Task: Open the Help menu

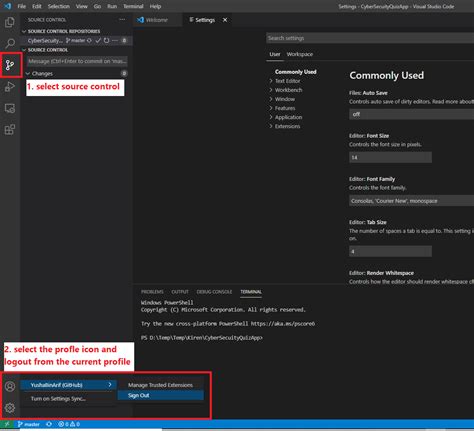Action: point(155,6)
